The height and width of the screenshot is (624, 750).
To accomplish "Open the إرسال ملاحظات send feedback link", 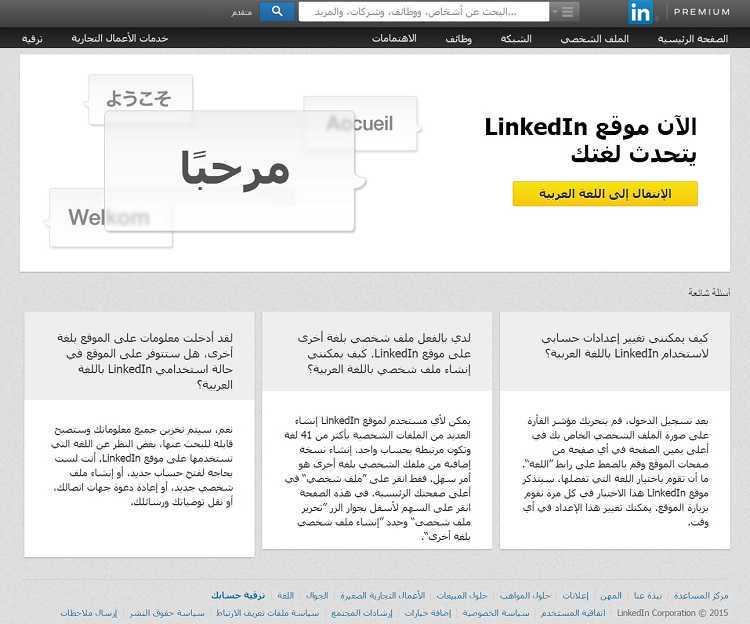I will (89, 613).
